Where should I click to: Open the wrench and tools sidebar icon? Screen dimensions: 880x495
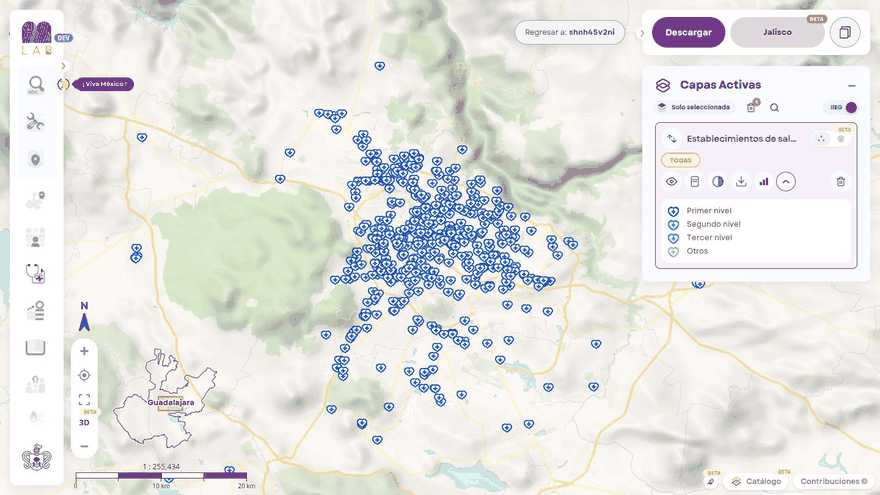pyautogui.click(x=36, y=122)
